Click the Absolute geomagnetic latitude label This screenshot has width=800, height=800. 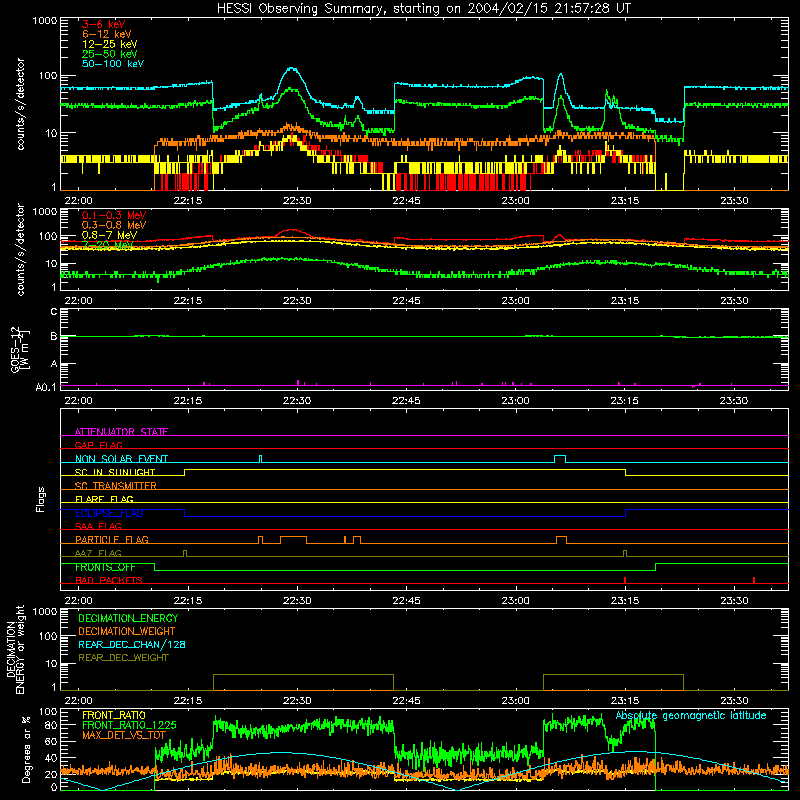(691, 715)
